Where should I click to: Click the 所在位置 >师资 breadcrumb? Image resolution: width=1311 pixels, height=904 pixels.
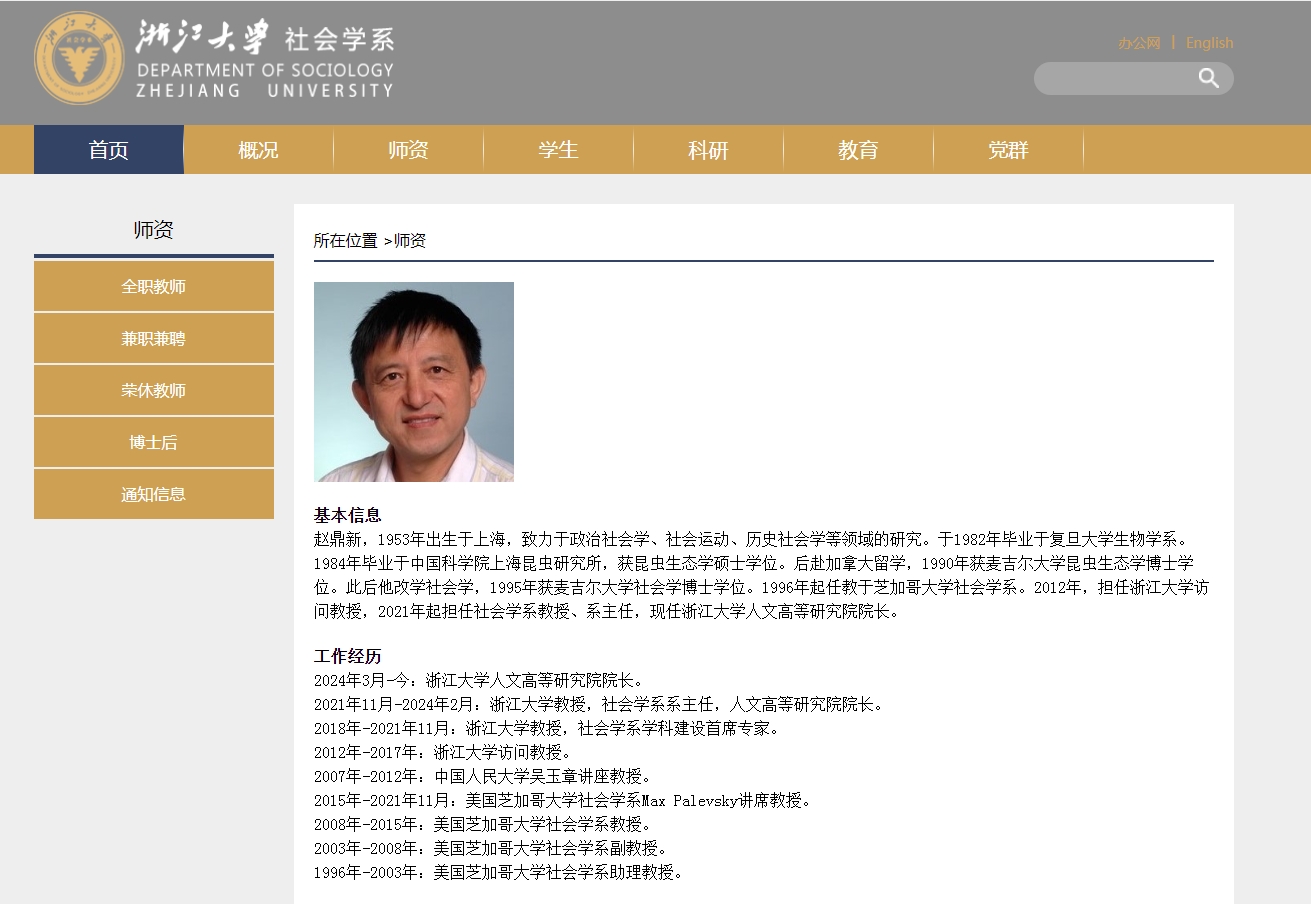point(370,241)
